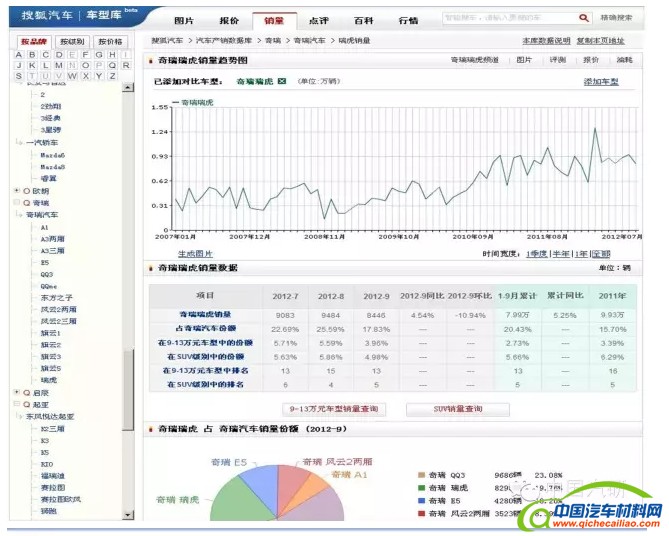Filter brands by letter A
669x536 pixels.
[x=18, y=55]
